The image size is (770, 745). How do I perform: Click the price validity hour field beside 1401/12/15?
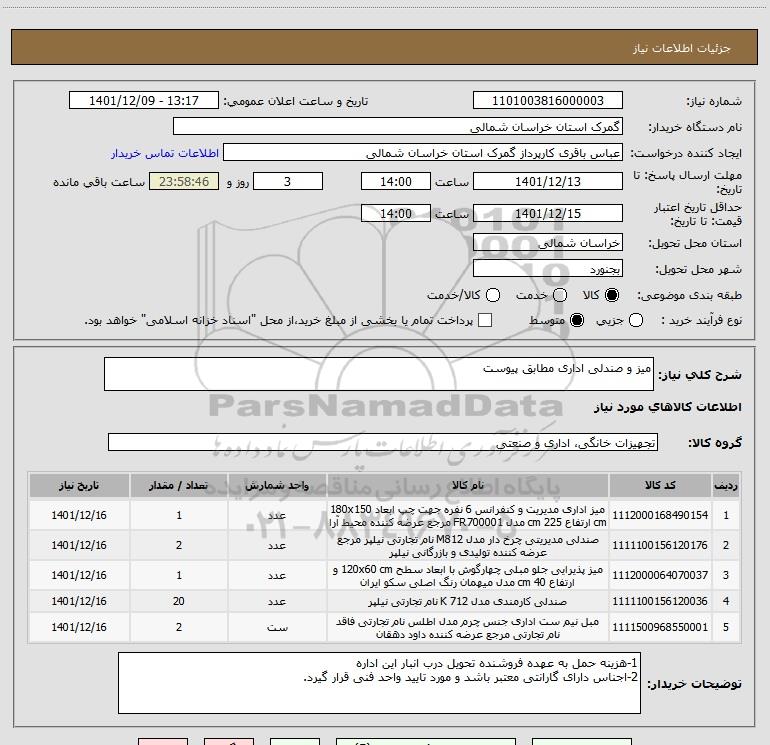coord(396,213)
